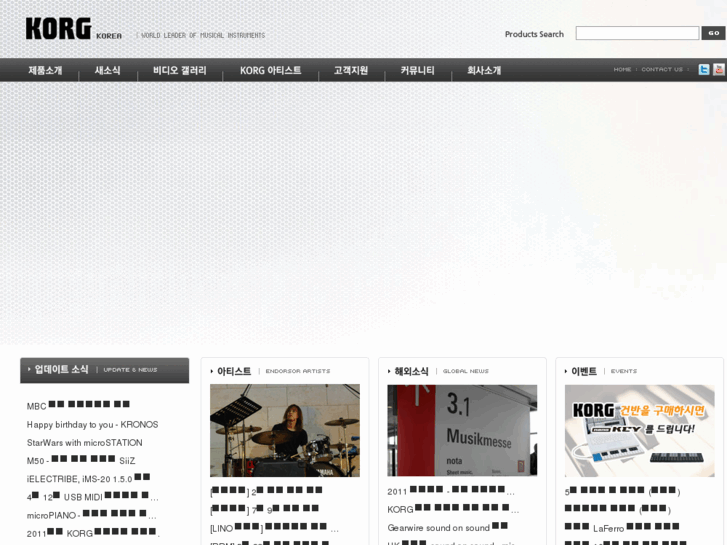Open the KORG 아티스트 menu
The width and height of the screenshot is (727, 545).
click(x=270, y=71)
